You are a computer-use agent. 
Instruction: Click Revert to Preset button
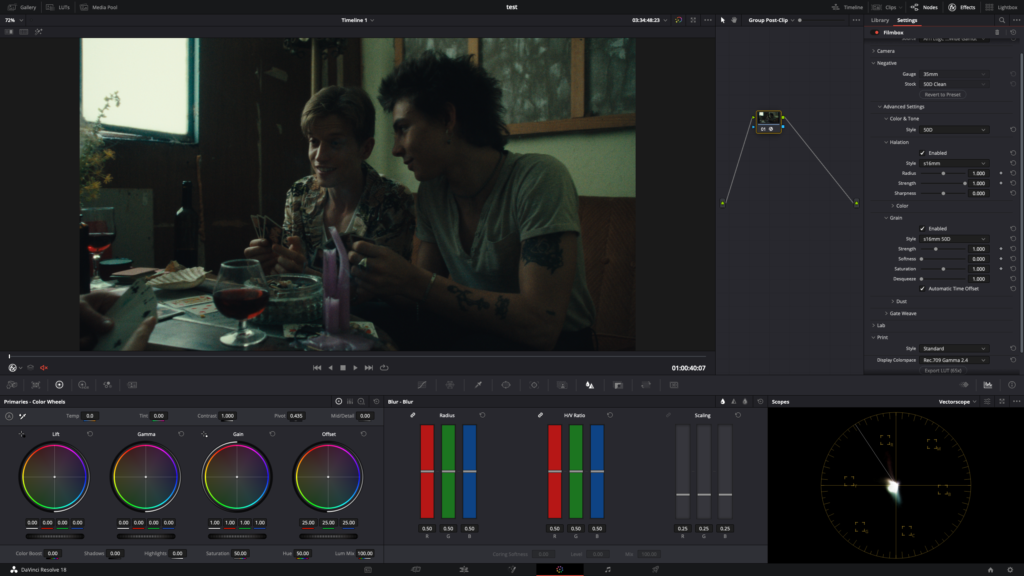[x=942, y=95]
